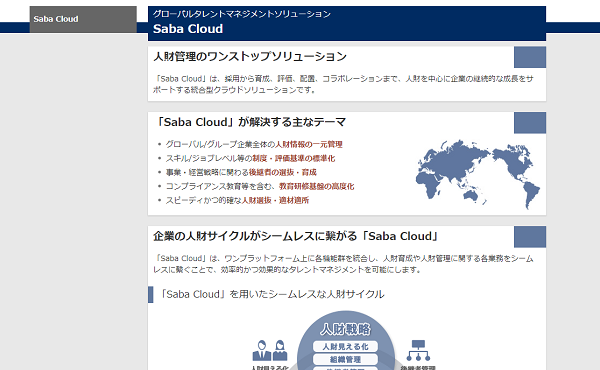This screenshot has width=600, height=370.
Task: Click the 後継者の選抜・育成 red text
Action: click(x=282, y=172)
